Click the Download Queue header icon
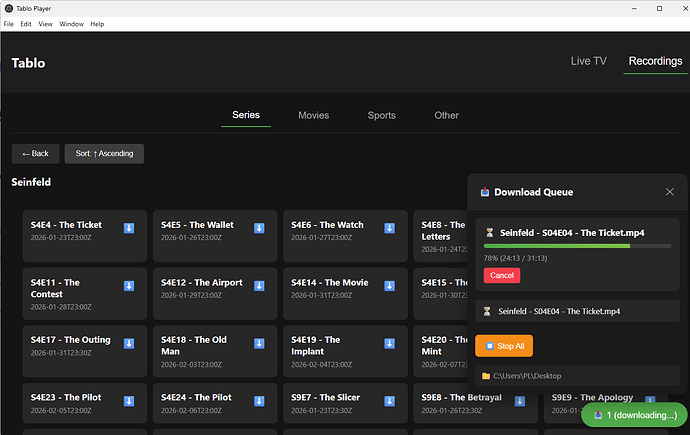The height and width of the screenshot is (435, 690). point(484,192)
